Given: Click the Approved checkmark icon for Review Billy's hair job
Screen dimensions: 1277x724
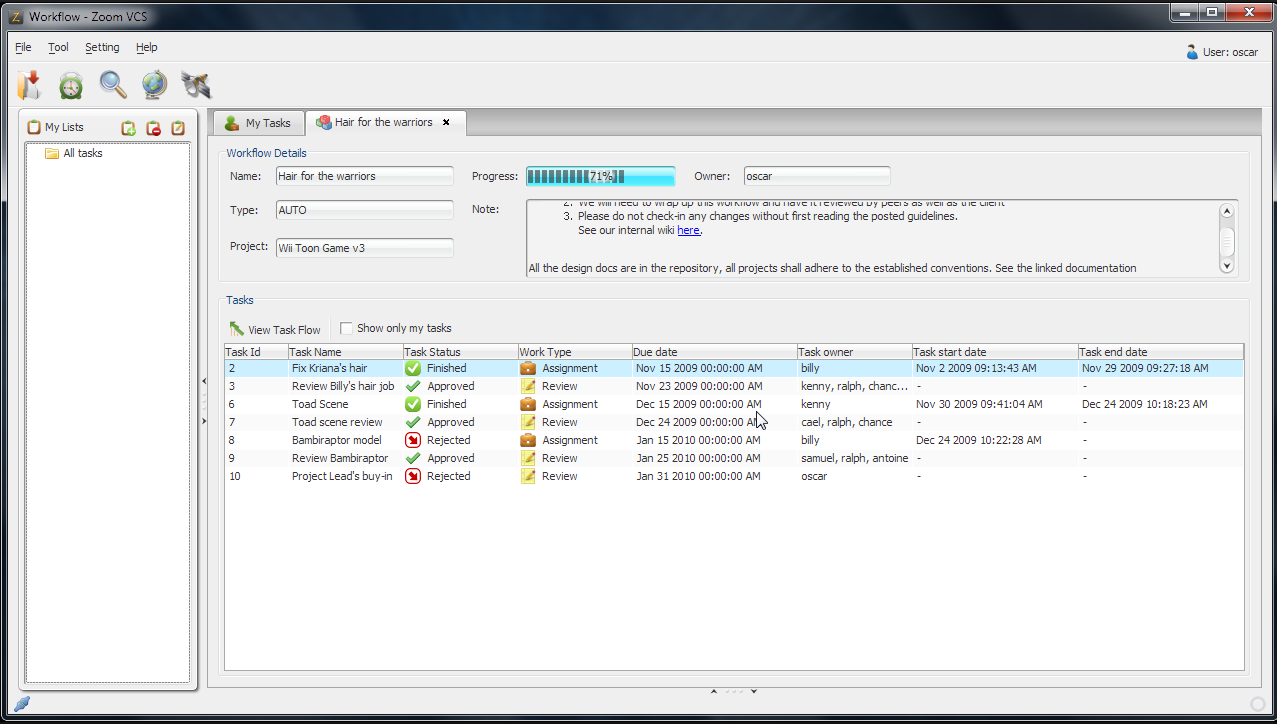Looking at the screenshot, I should point(412,386).
